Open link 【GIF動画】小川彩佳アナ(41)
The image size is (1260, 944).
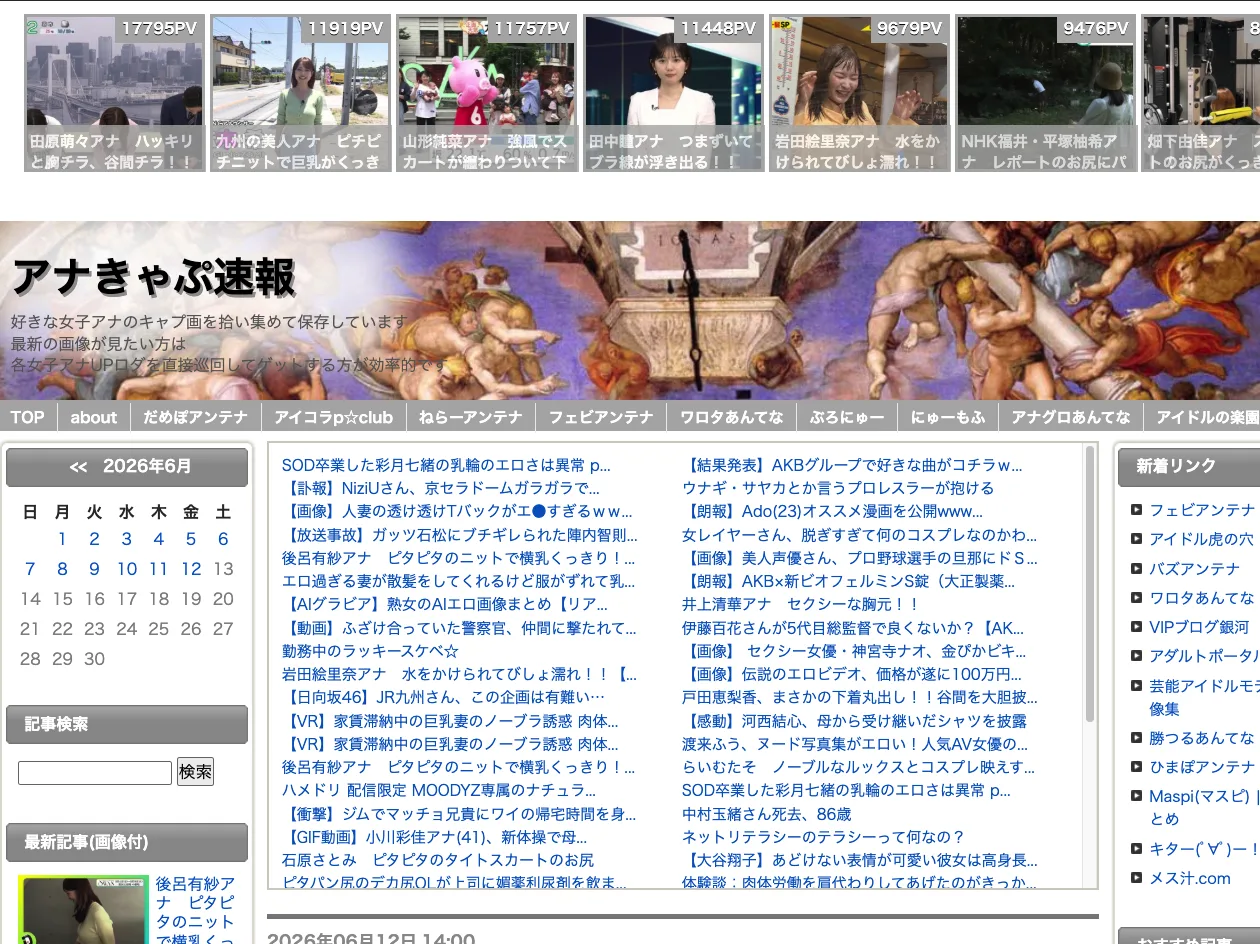[434, 837]
